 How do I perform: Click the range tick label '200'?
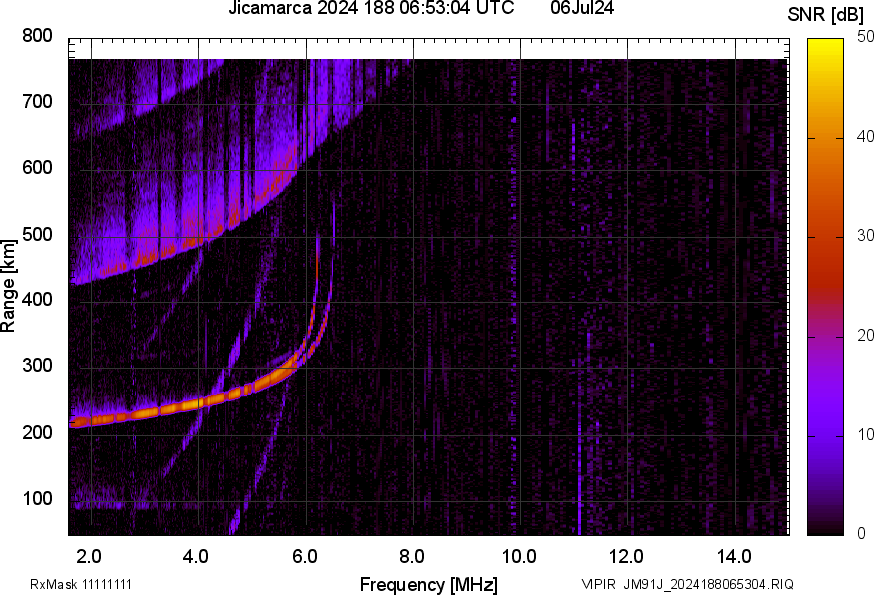coord(37,432)
